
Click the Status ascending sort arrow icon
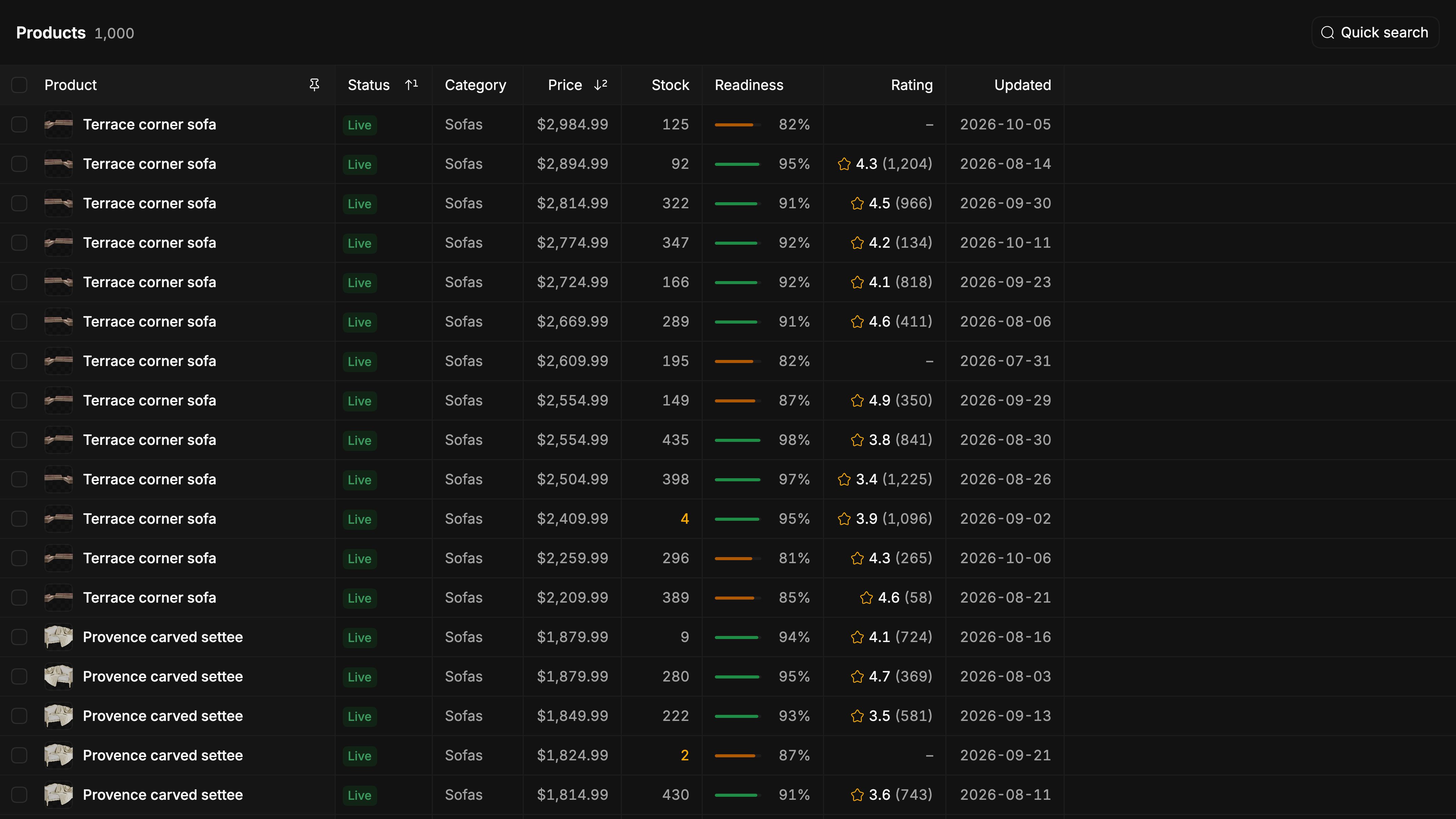click(x=412, y=85)
